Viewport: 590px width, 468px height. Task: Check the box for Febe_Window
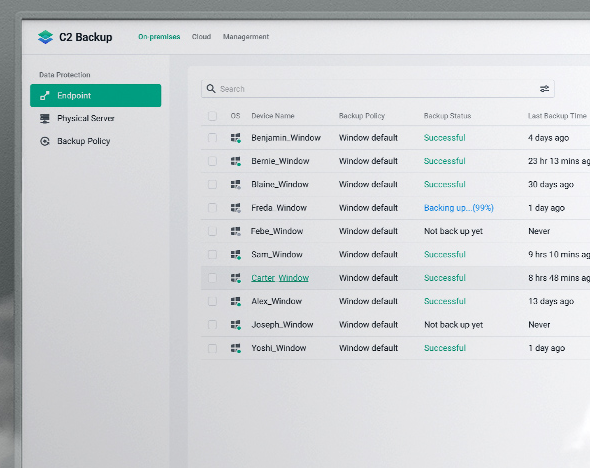[x=212, y=231]
